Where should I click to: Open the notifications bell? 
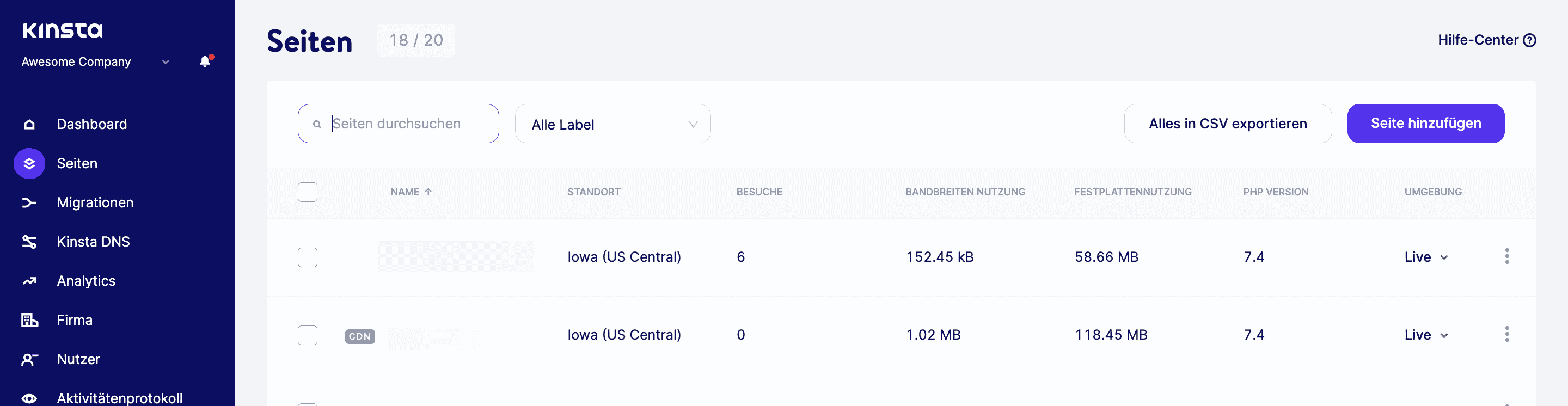point(206,61)
